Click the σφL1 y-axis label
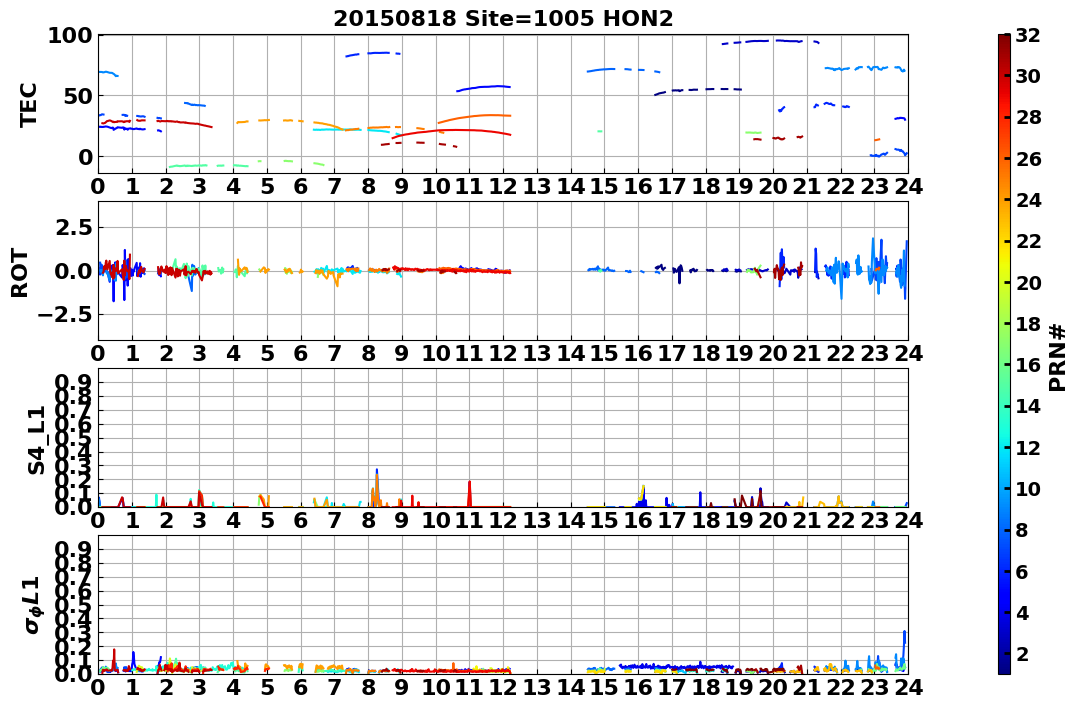Screen dimensions: 1077x709 pyautogui.click(x=32, y=605)
